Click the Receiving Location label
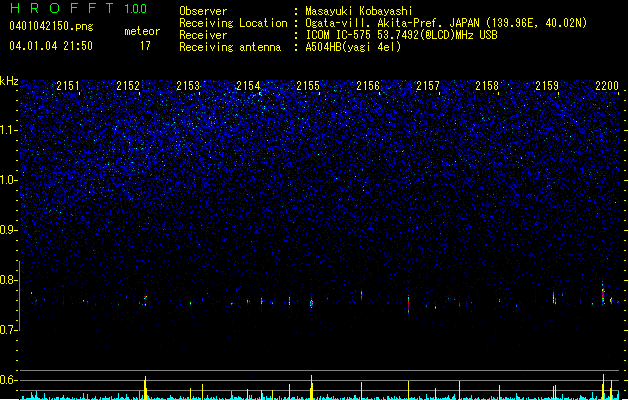 pos(233,23)
